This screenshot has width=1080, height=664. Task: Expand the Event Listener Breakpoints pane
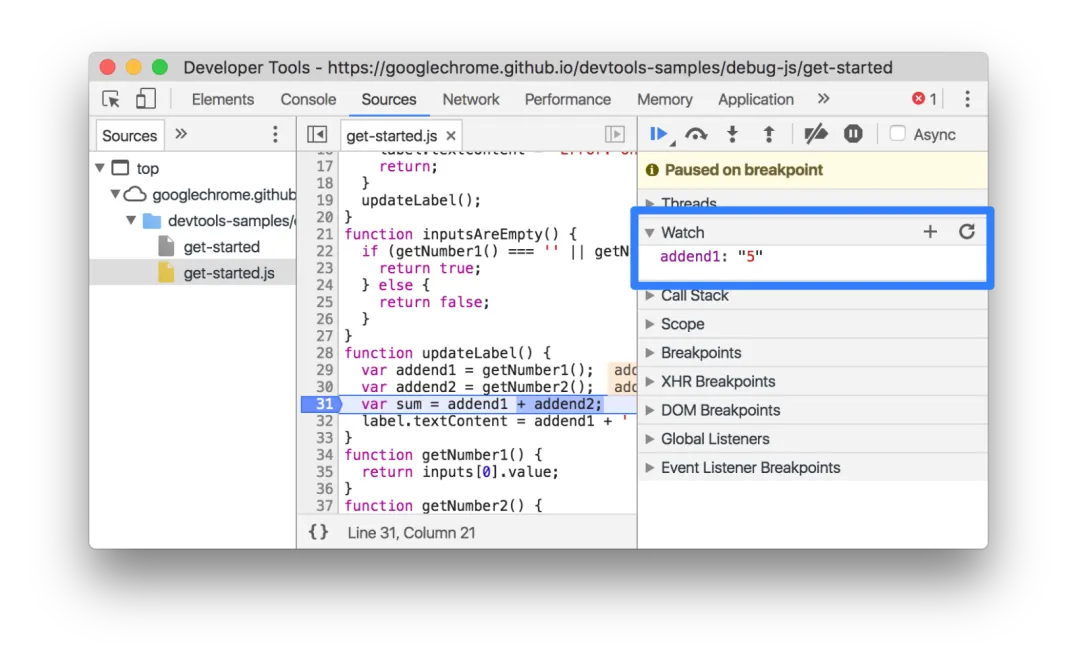(650, 468)
